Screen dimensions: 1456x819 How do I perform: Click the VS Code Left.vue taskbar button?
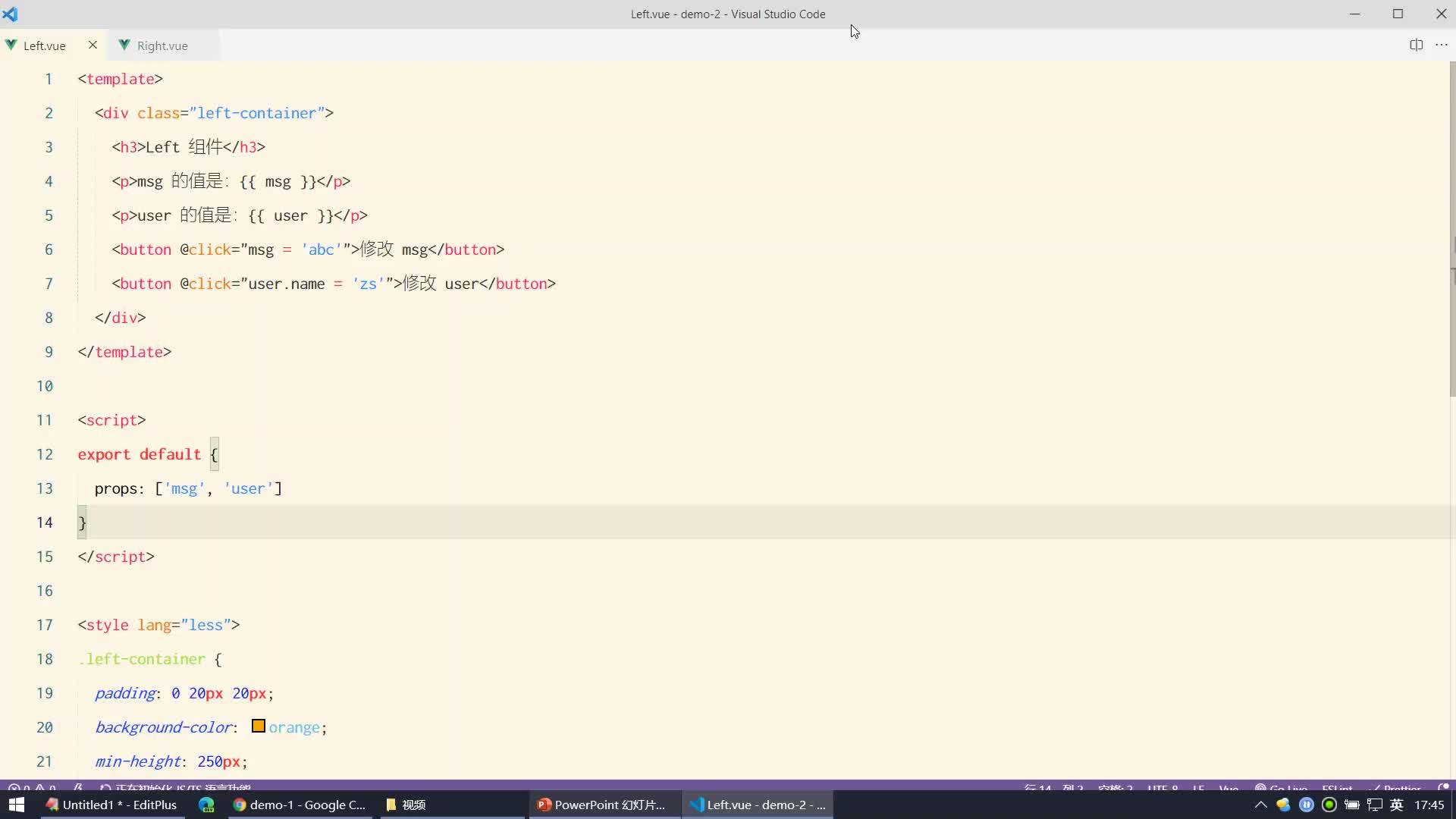click(758, 805)
